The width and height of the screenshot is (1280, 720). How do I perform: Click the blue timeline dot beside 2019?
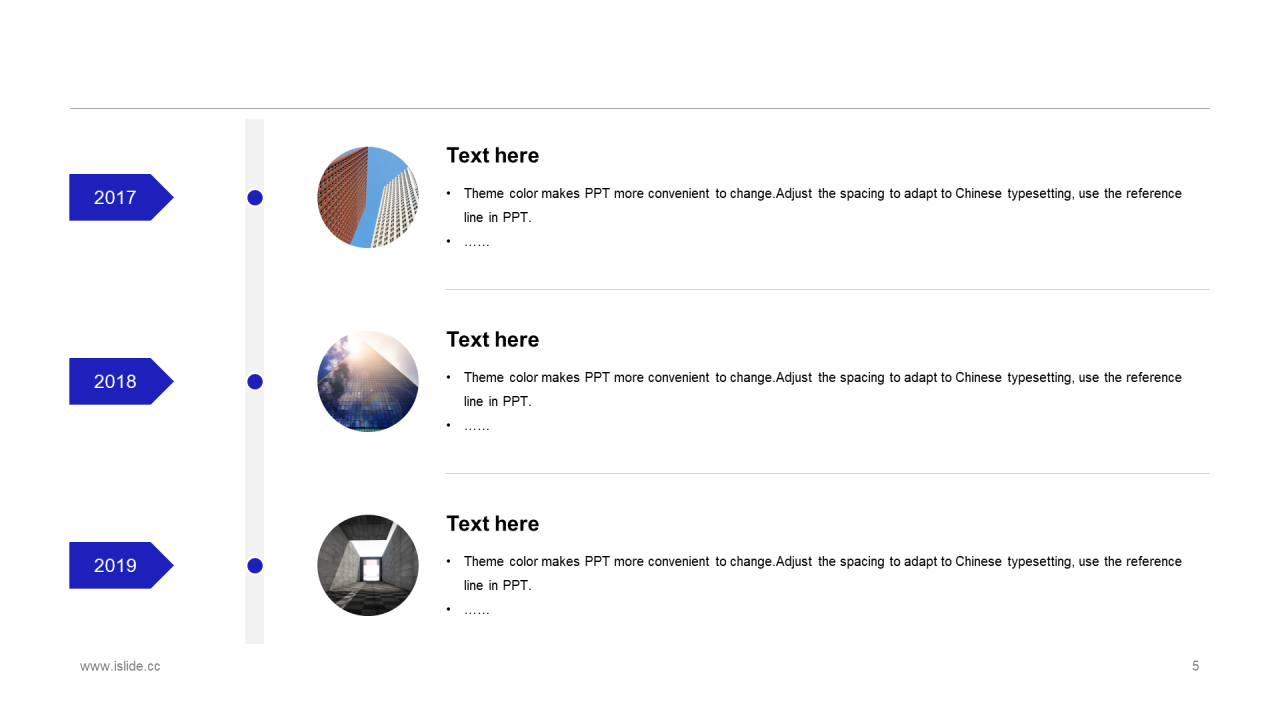coord(255,566)
